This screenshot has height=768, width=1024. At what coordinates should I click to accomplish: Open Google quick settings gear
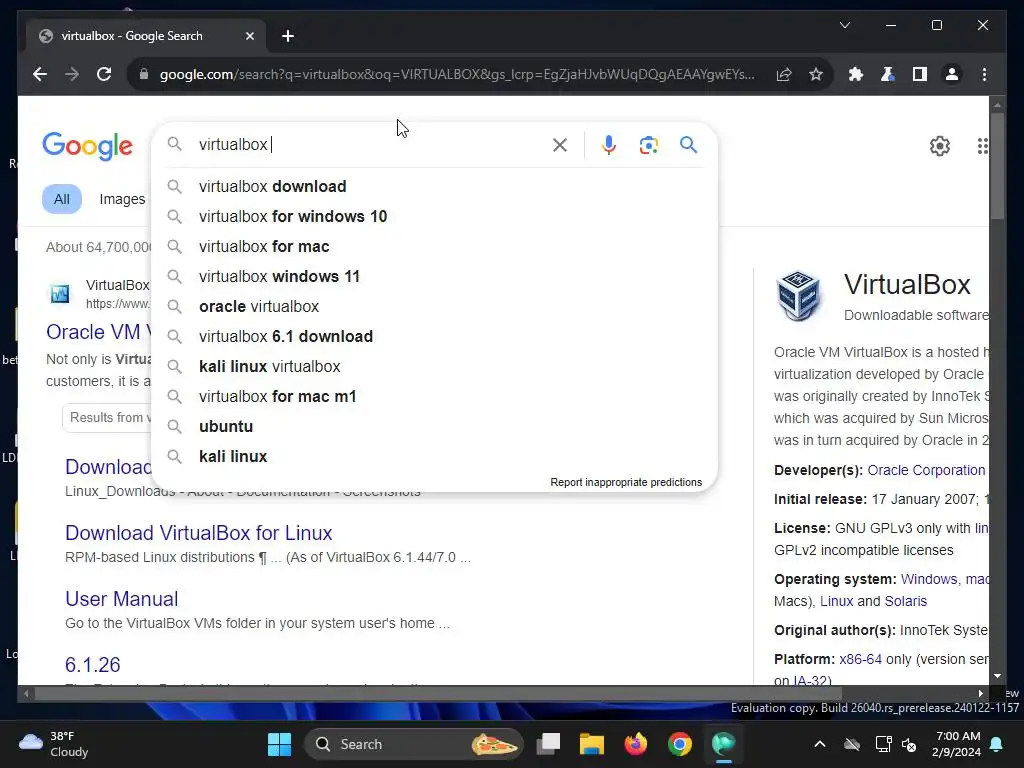(940, 146)
